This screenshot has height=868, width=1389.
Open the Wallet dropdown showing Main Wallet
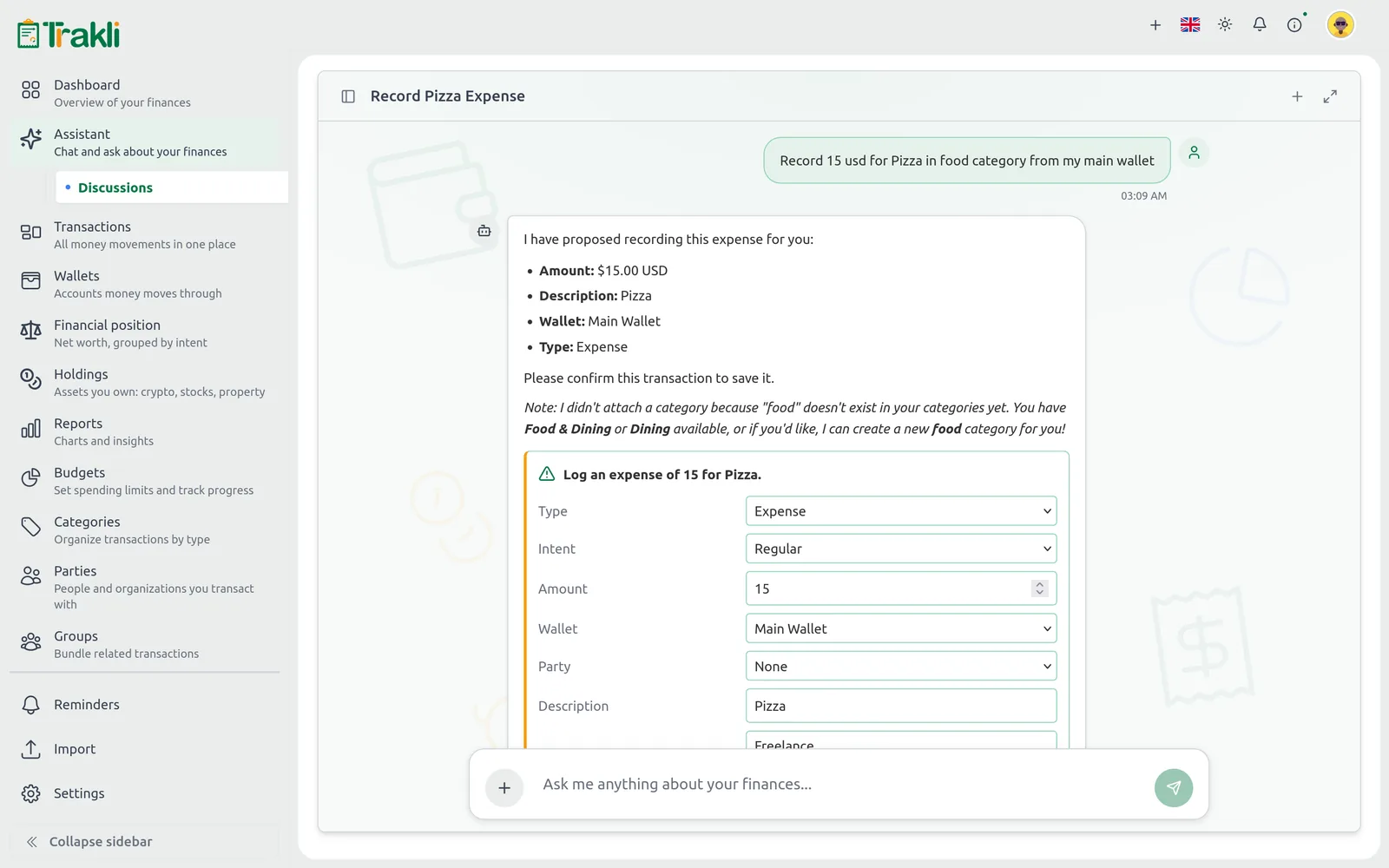pos(901,628)
